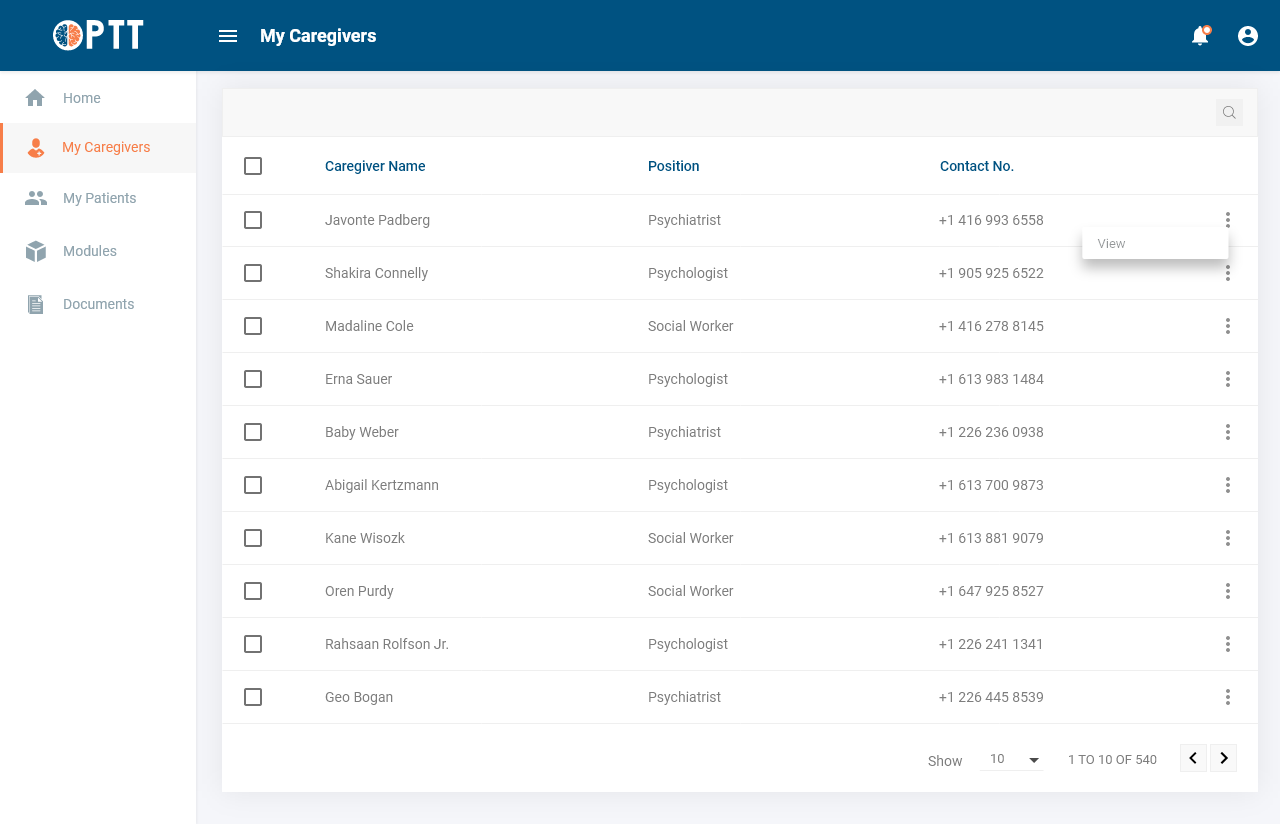
Task: Check the box for Javonte Padberg
Action: tap(253, 220)
